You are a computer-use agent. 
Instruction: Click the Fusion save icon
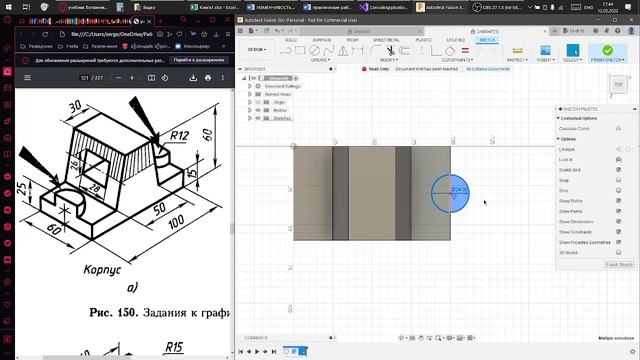click(267, 31)
